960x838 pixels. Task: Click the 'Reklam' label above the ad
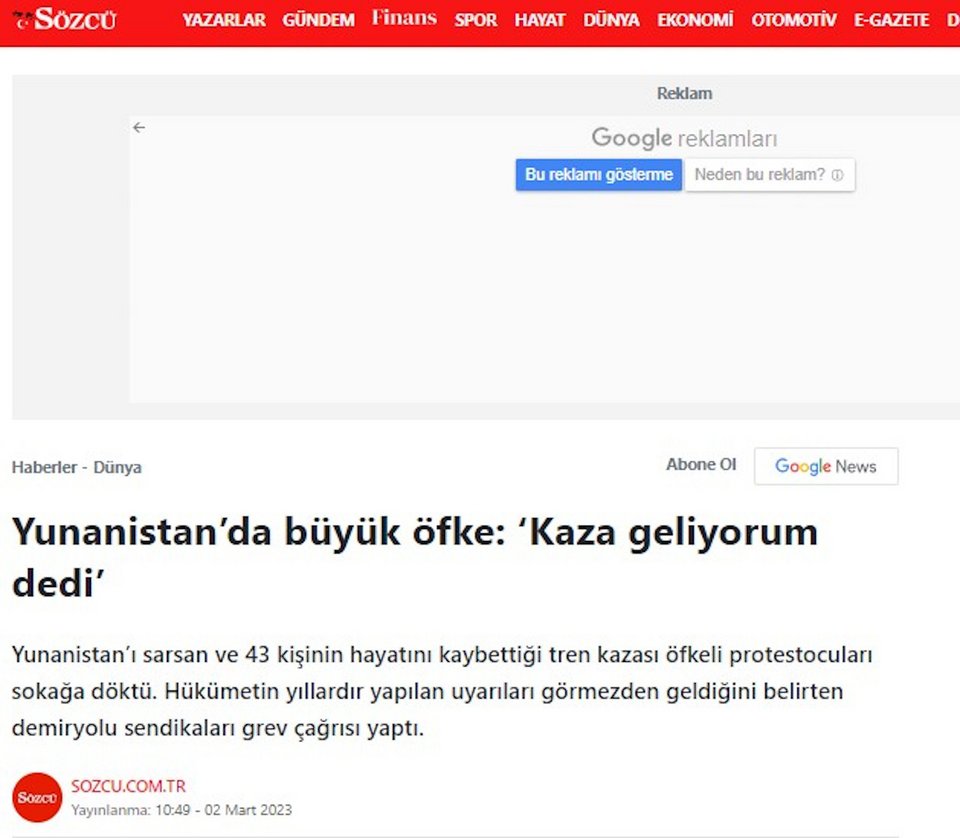[684, 94]
